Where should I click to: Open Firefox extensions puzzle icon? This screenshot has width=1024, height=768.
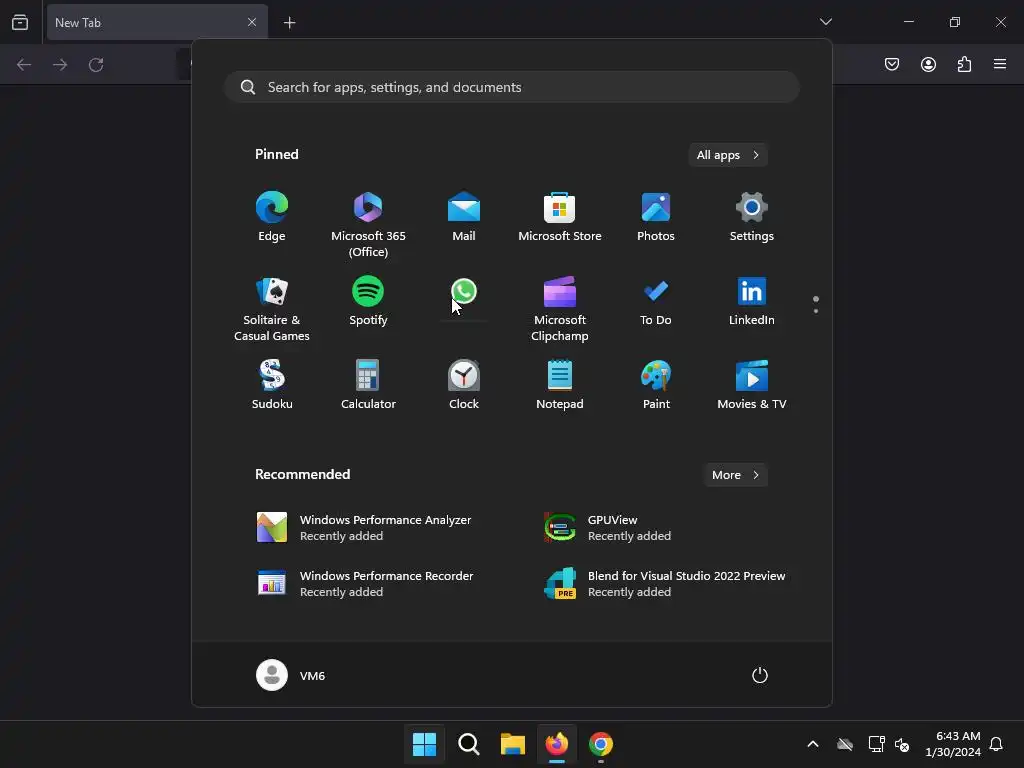pos(964,64)
